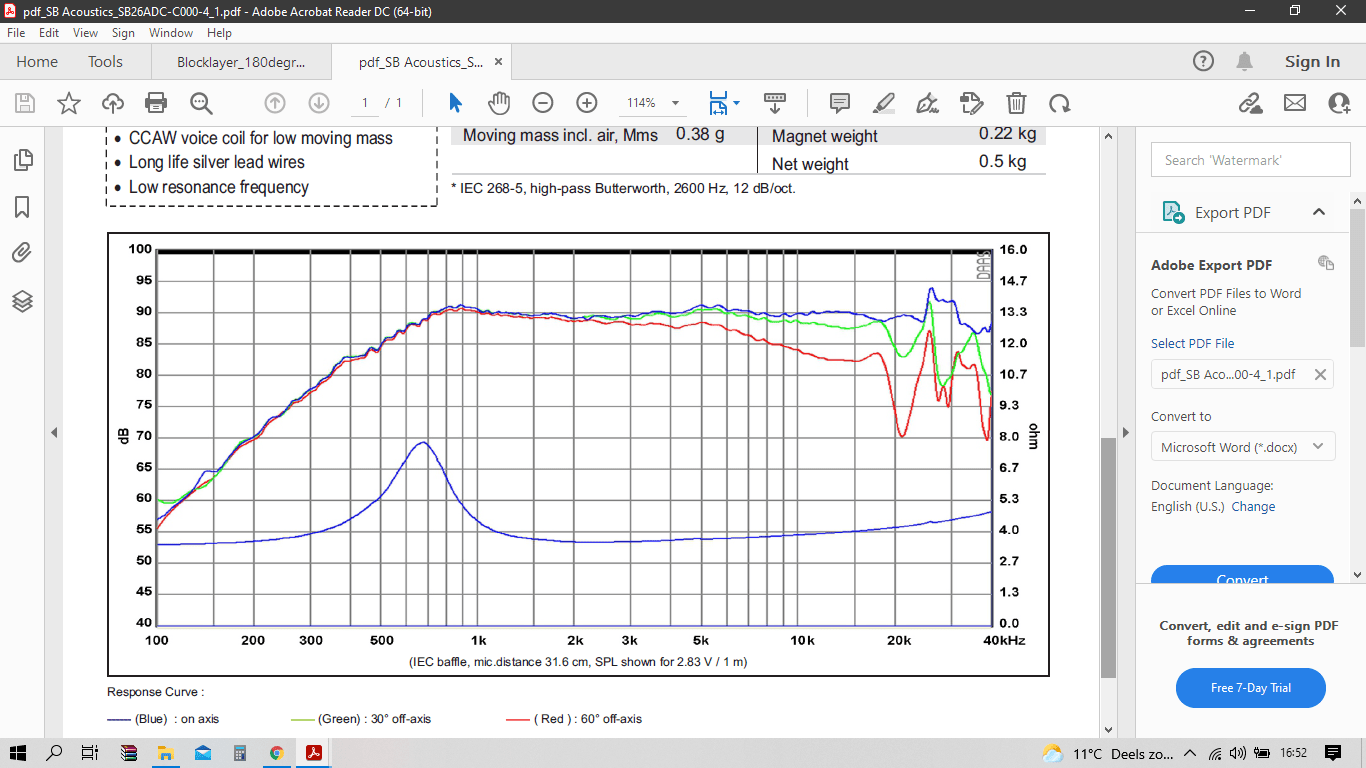Change the document language link
The height and width of the screenshot is (768, 1366).
coord(1253,507)
